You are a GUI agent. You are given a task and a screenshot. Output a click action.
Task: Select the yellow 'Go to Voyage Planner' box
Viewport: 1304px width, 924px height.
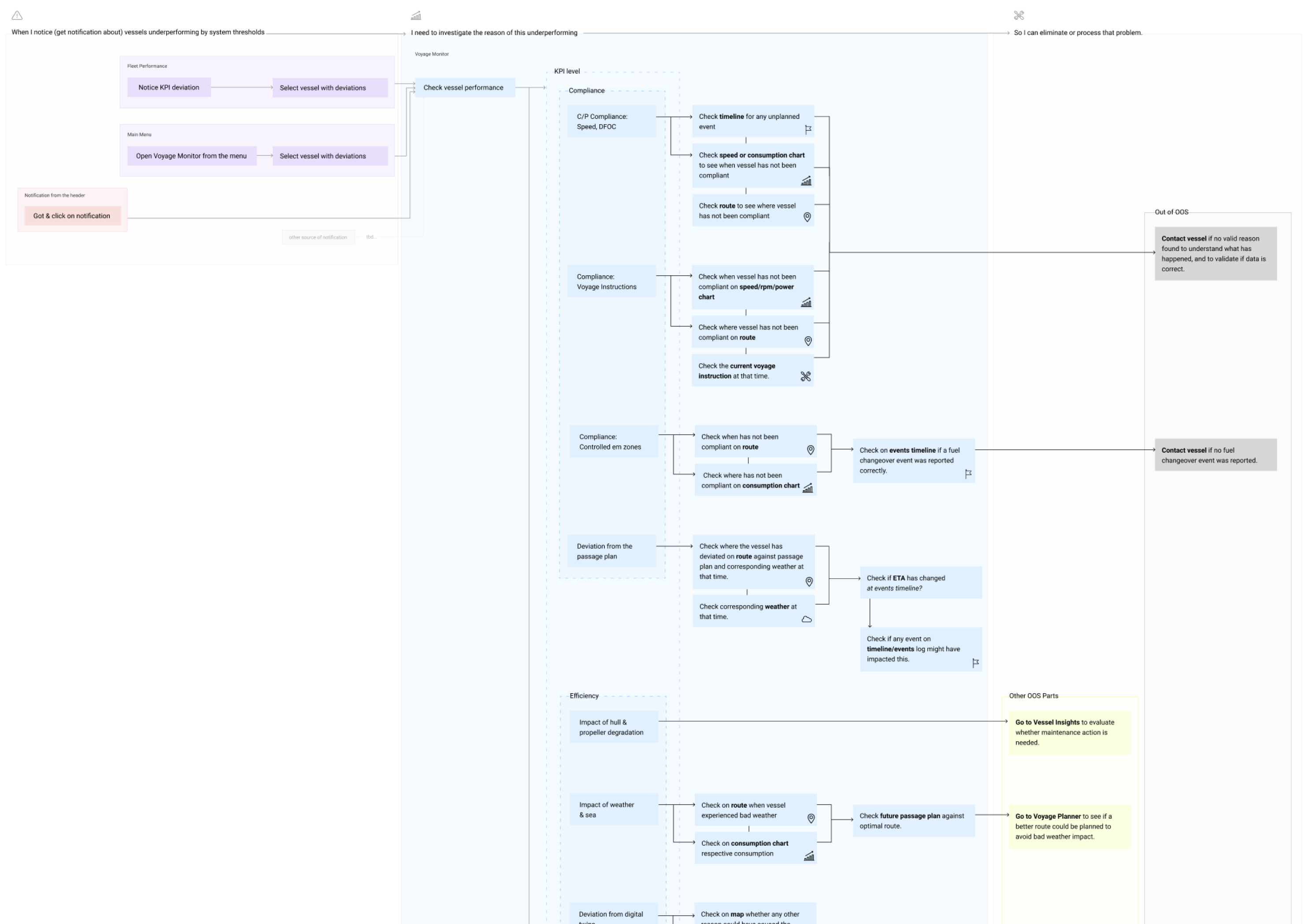pyautogui.click(x=1070, y=826)
